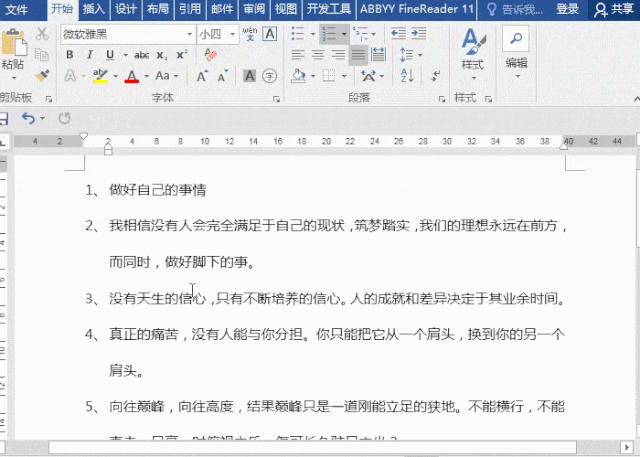Open the font color dropdown arrow
Viewport: 640px width, 457px height.
147,76
